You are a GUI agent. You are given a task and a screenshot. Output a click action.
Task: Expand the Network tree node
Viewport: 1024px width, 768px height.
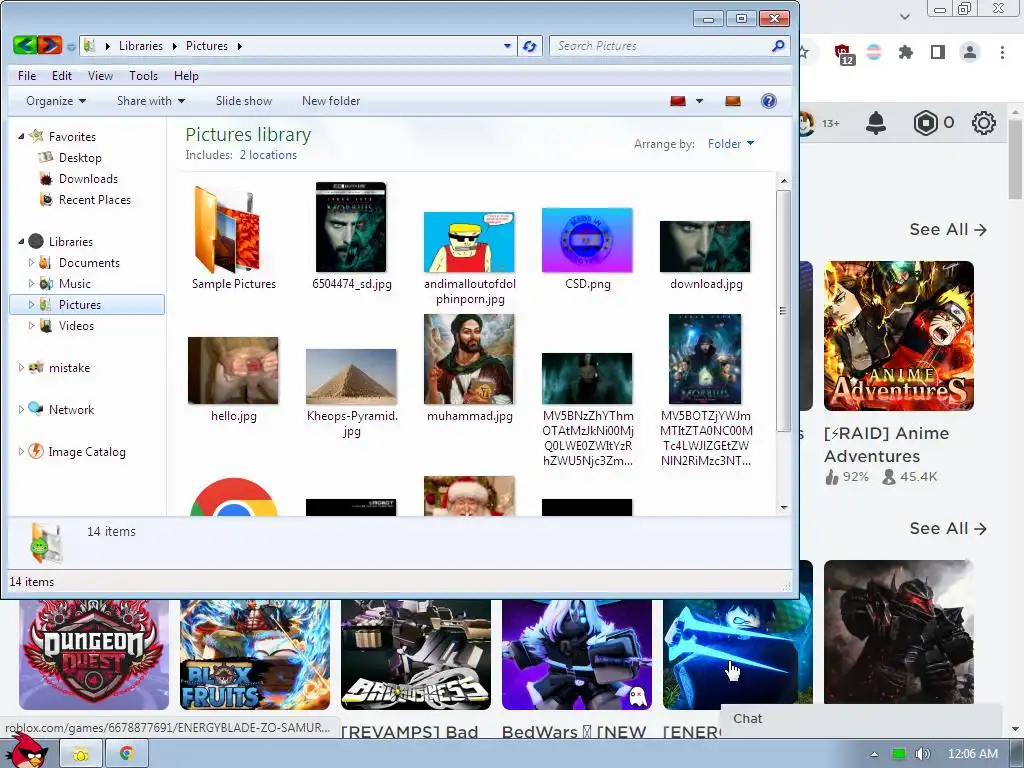point(21,409)
